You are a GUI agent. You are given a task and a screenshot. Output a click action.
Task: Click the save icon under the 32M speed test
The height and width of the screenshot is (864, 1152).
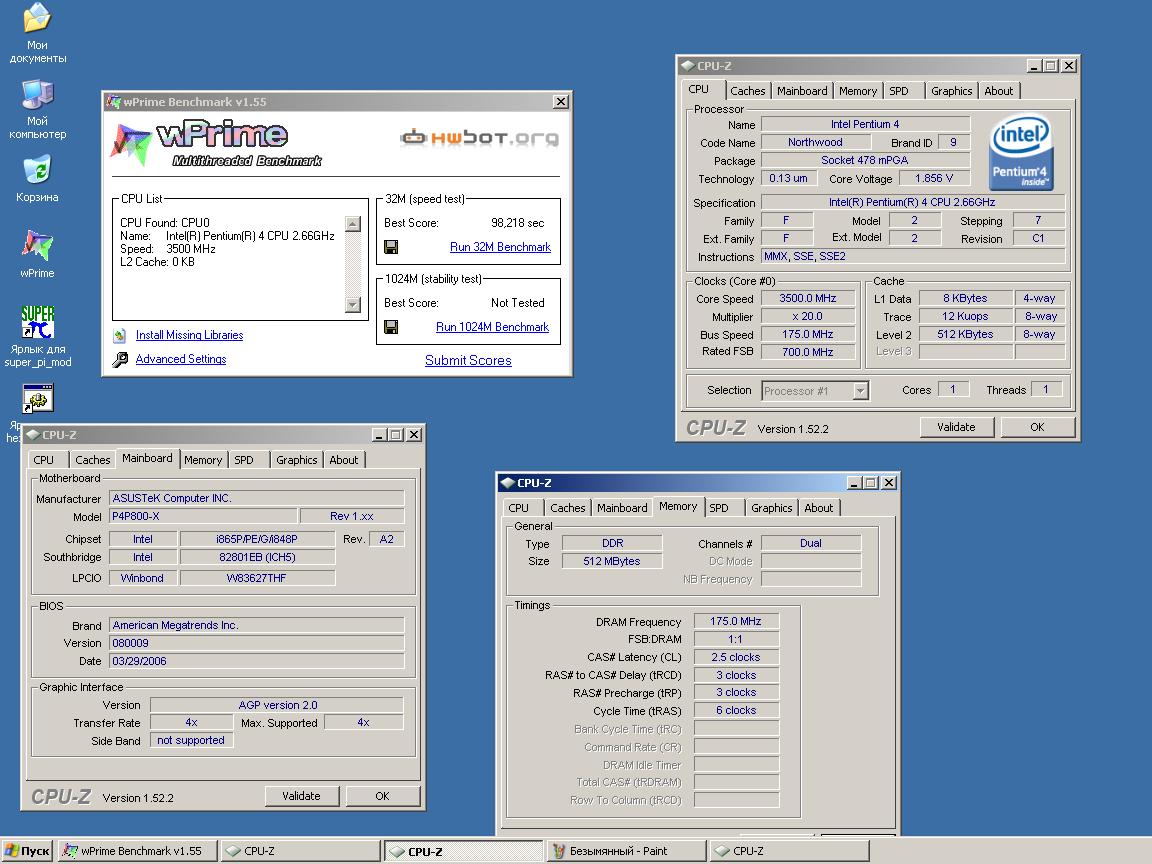point(391,248)
